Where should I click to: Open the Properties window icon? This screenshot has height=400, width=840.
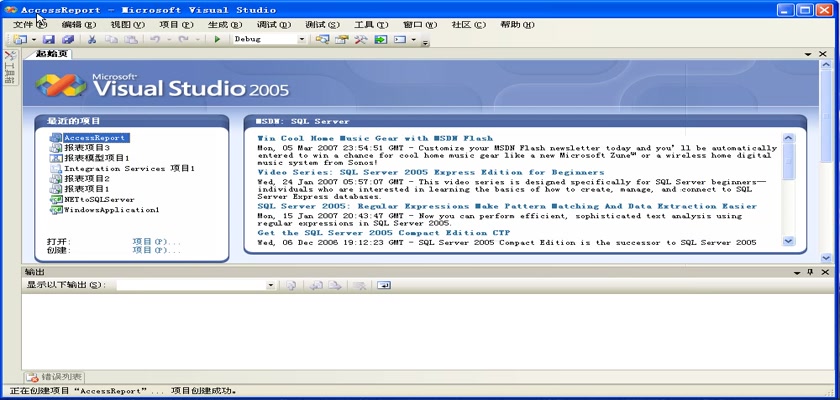[x=341, y=40]
